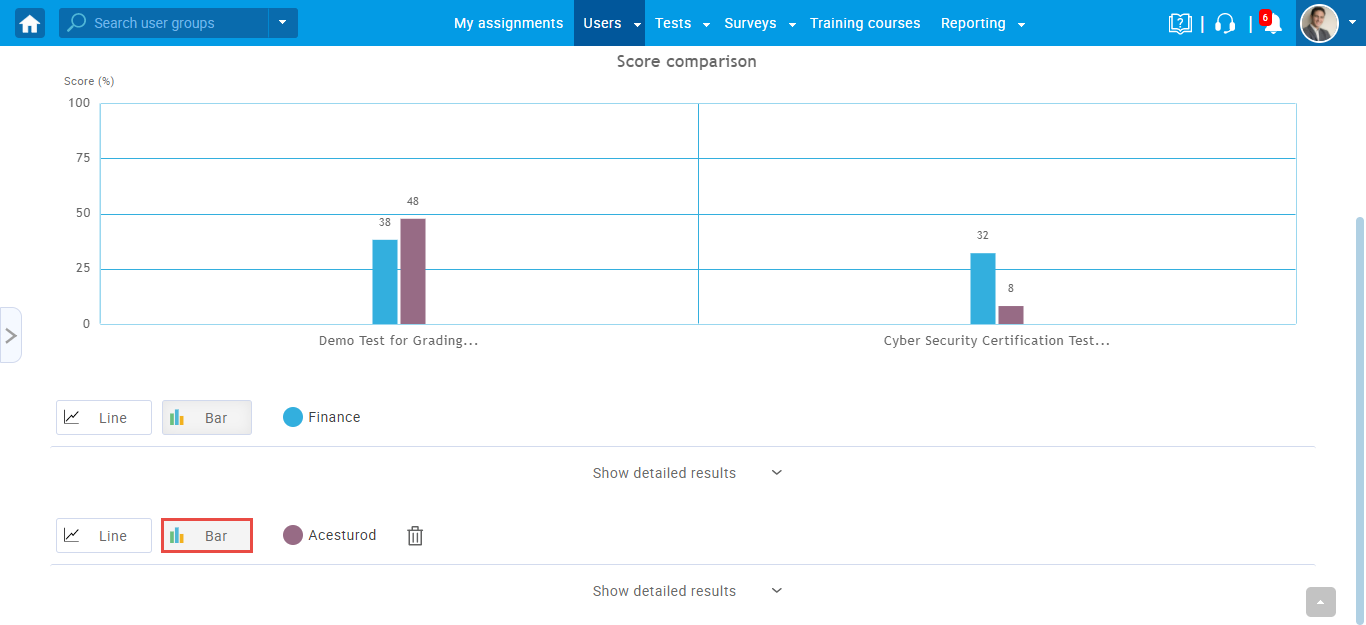Viewport: 1366px width, 625px height.
Task: Switch Finance chart to Line view
Action: coord(104,418)
